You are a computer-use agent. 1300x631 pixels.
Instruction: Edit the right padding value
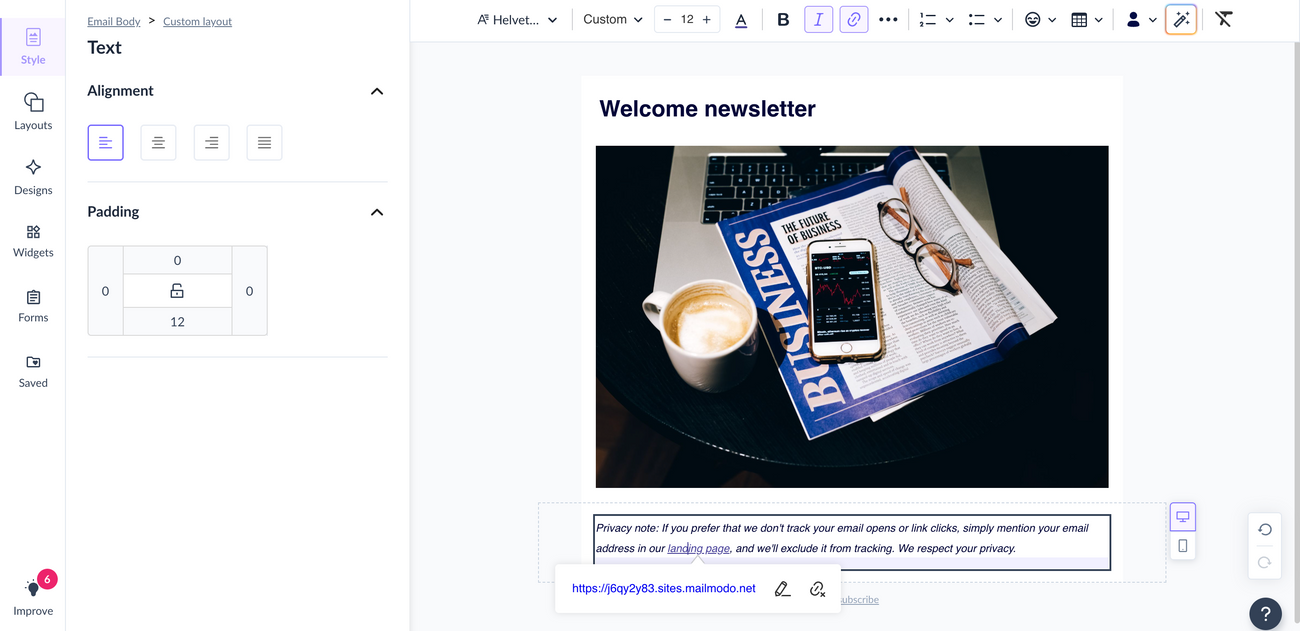point(249,291)
